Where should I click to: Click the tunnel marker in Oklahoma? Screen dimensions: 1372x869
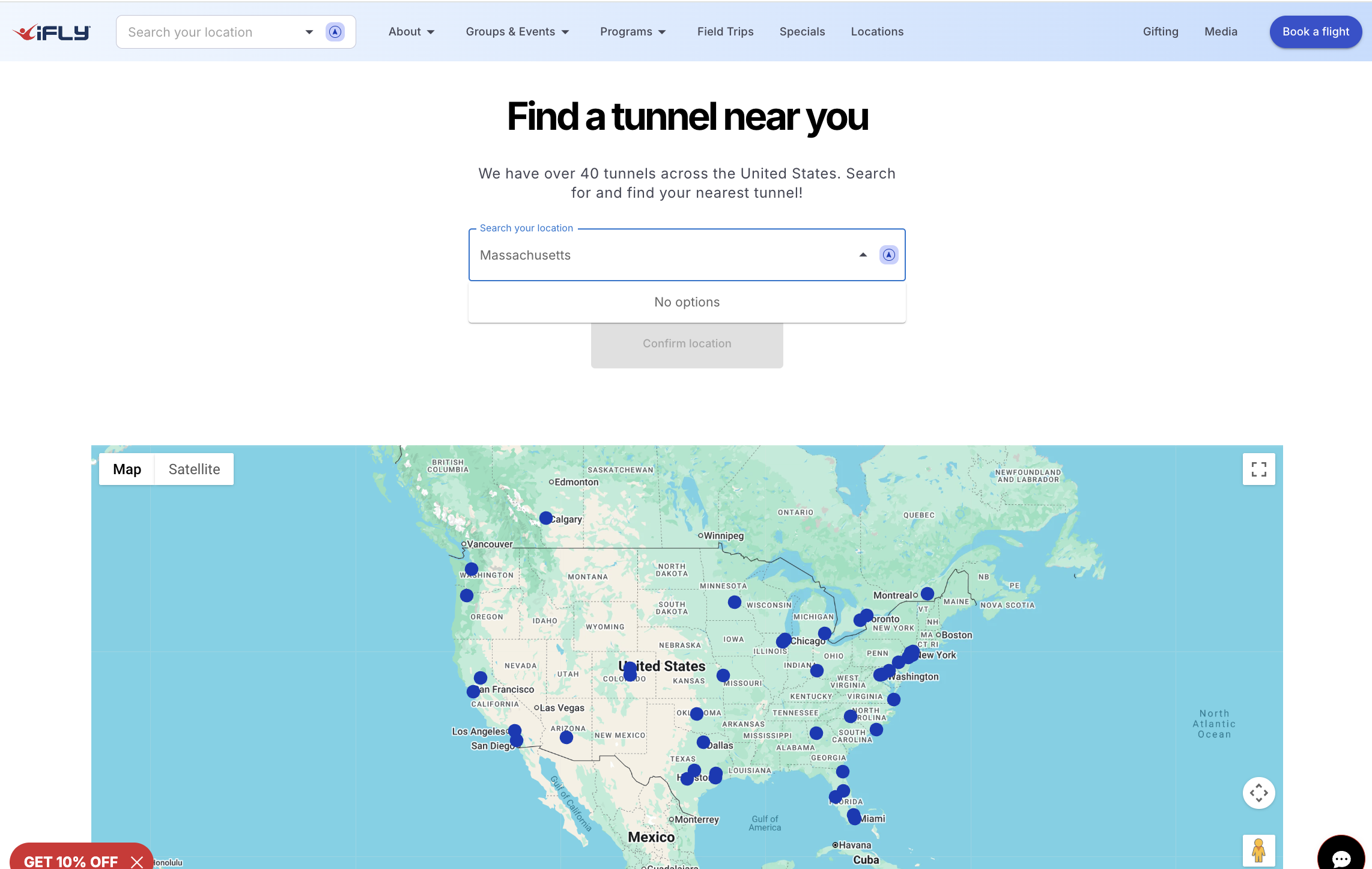coord(696,714)
